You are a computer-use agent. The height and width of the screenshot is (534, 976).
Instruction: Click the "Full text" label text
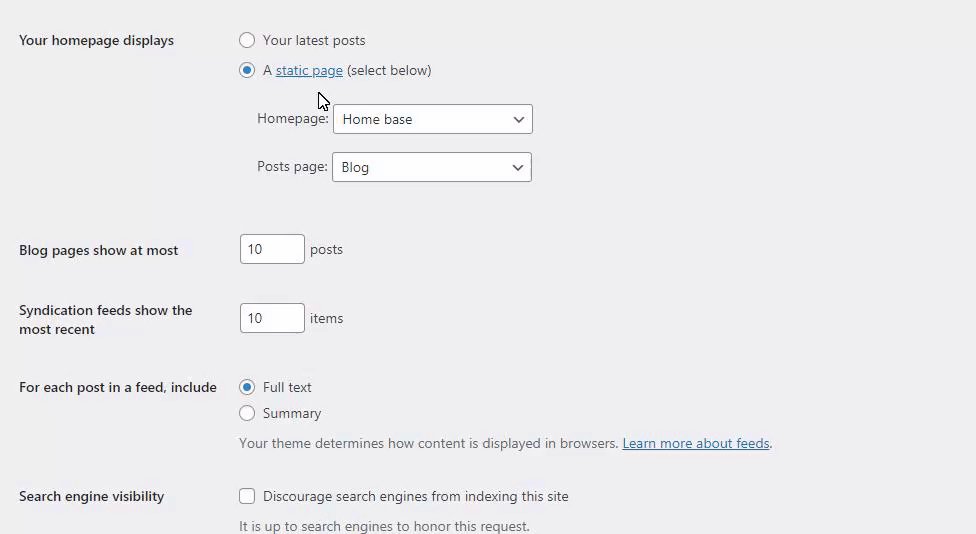pyautogui.click(x=287, y=387)
